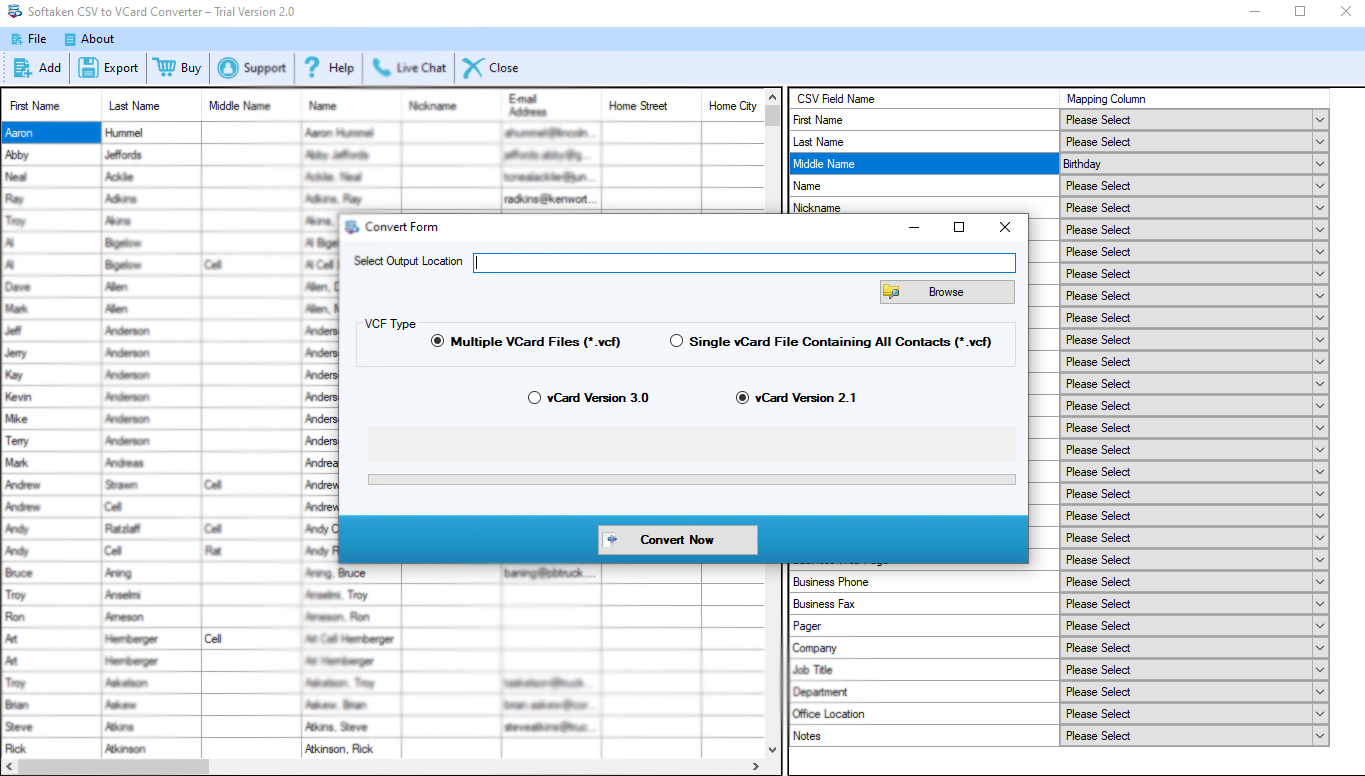Click the arrow icon on Convert Now
Image resolution: width=1365 pixels, height=776 pixels.
pyautogui.click(x=612, y=540)
